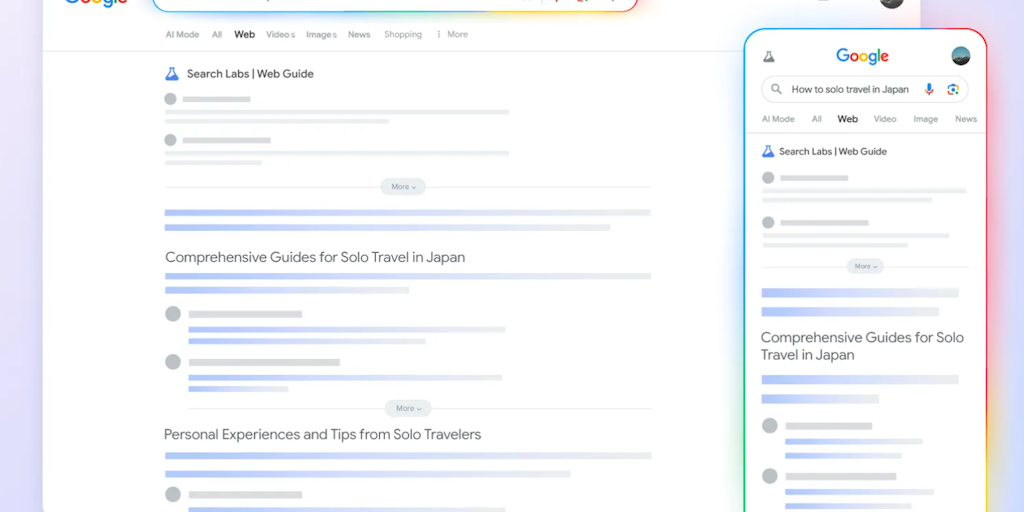The width and height of the screenshot is (1024, 512).
Task: Select the AI Mode tab in the desktop window
Action: pos(182,35)
